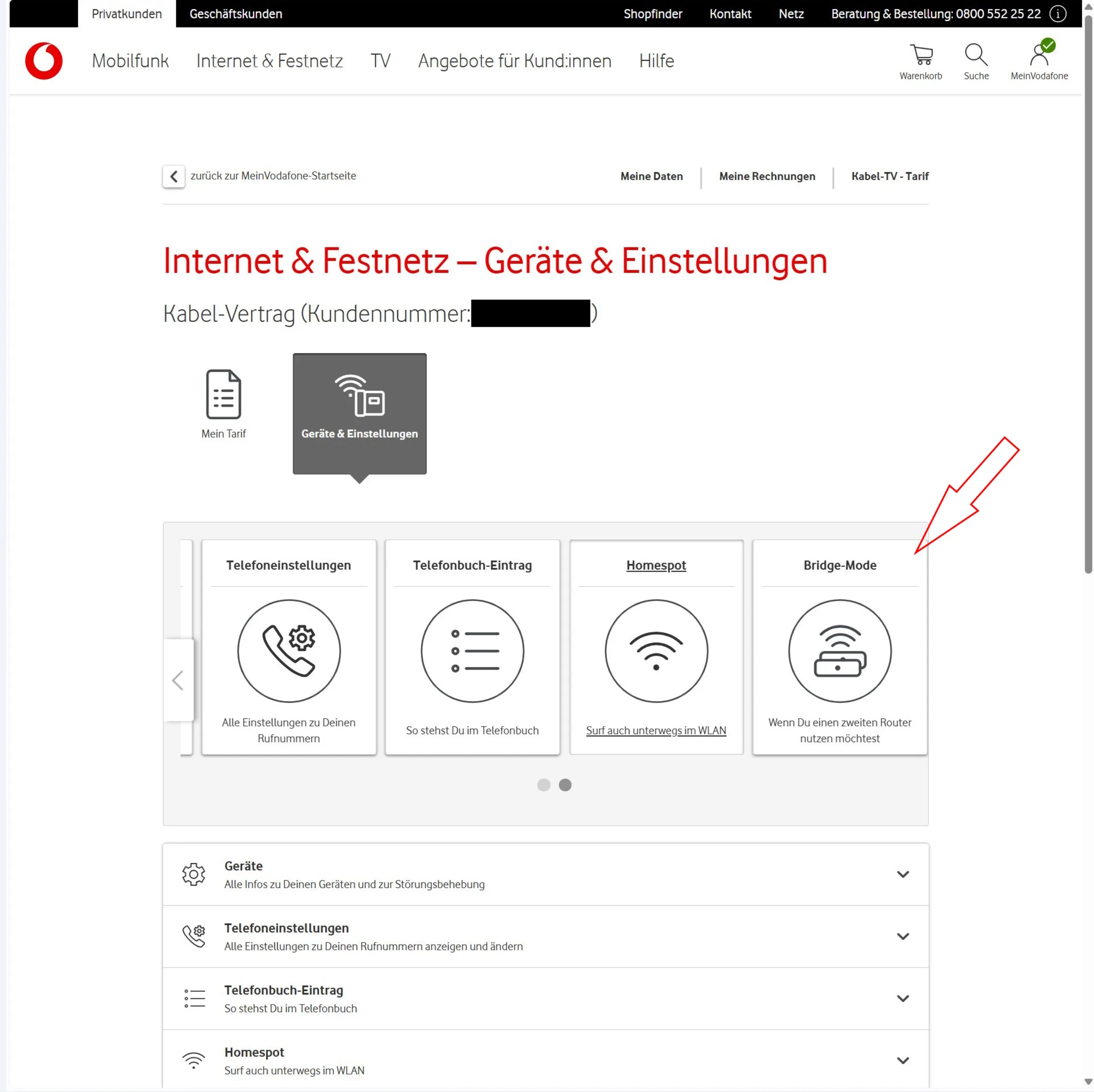Image resolution: width=1094 pixels, height=1092 pixels.
Task: Expand the Telefonbuch-Eintrag accordion chevron
Action: pyautogui.click(x=903, y=998)
